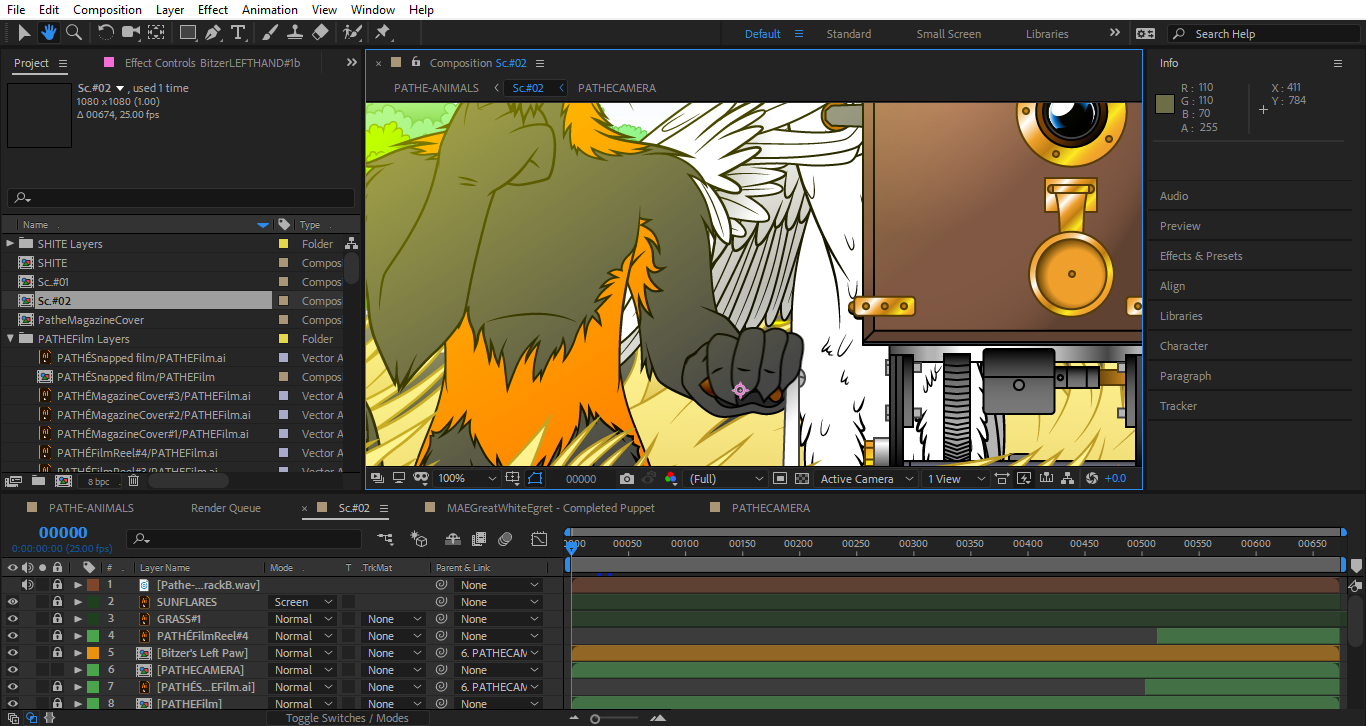
Task: Expand the SHITE Layers folder
Action: coord(11,243)
